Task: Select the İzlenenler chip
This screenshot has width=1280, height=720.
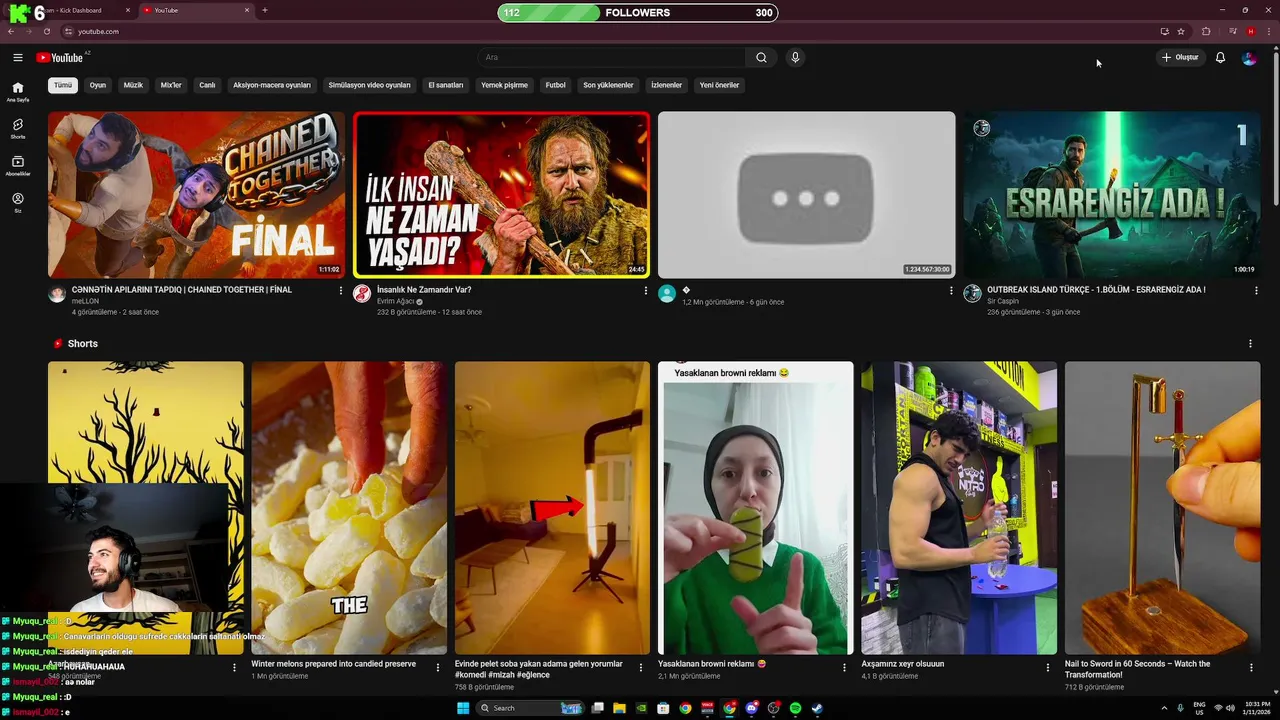Action: pos(666,85)
